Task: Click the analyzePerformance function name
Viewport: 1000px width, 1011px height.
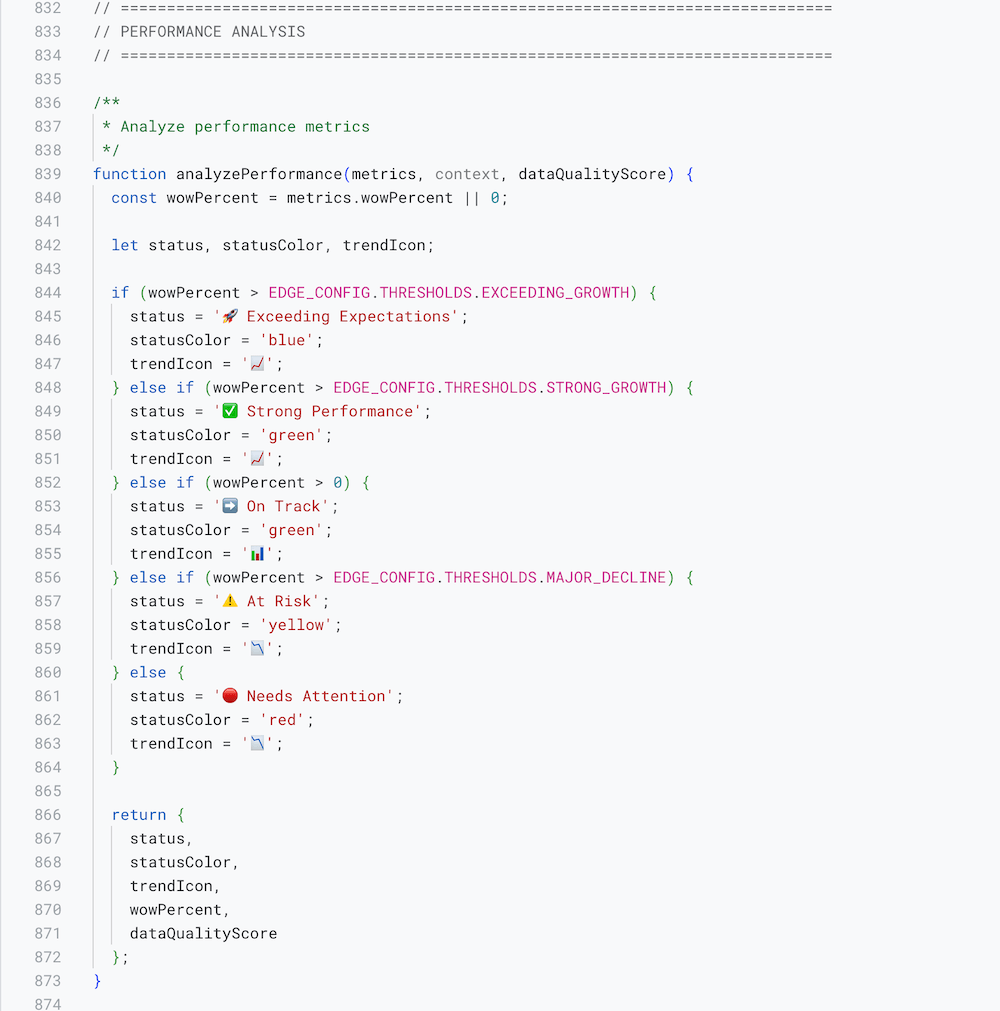Action: [259, 174]
